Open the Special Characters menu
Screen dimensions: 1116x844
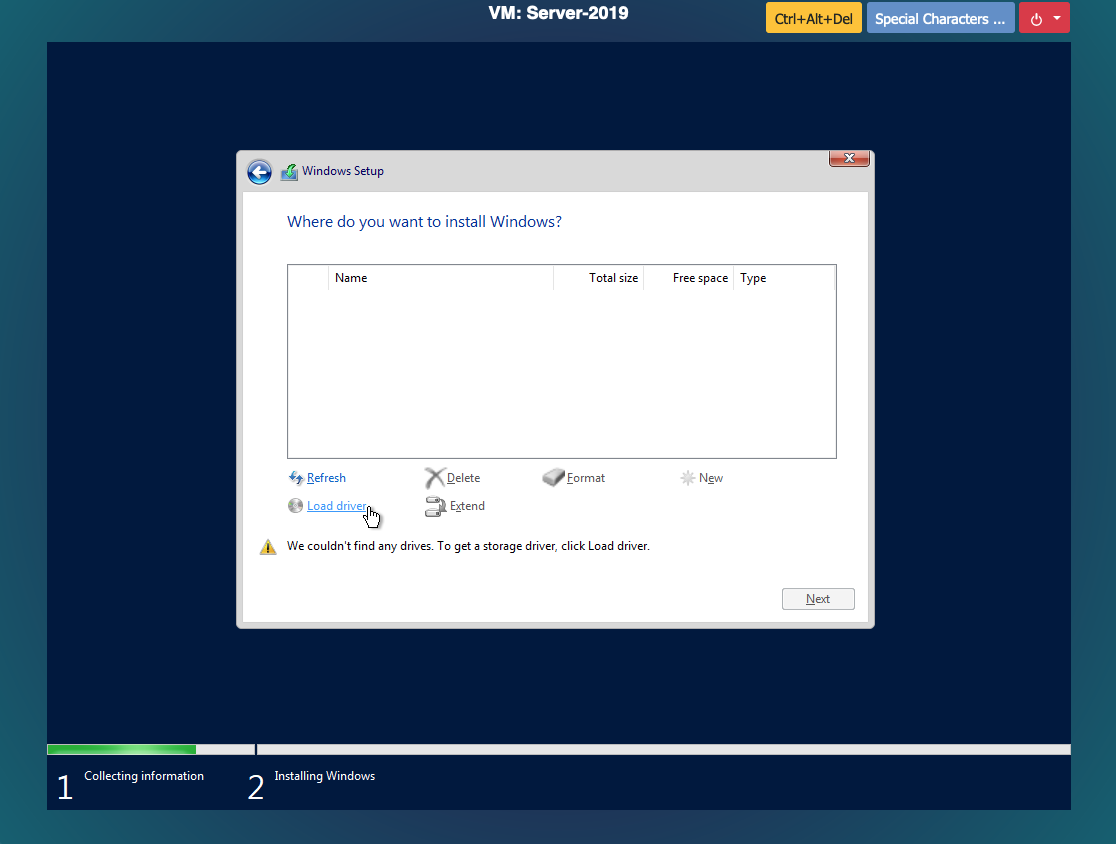(x=940, y=19)
